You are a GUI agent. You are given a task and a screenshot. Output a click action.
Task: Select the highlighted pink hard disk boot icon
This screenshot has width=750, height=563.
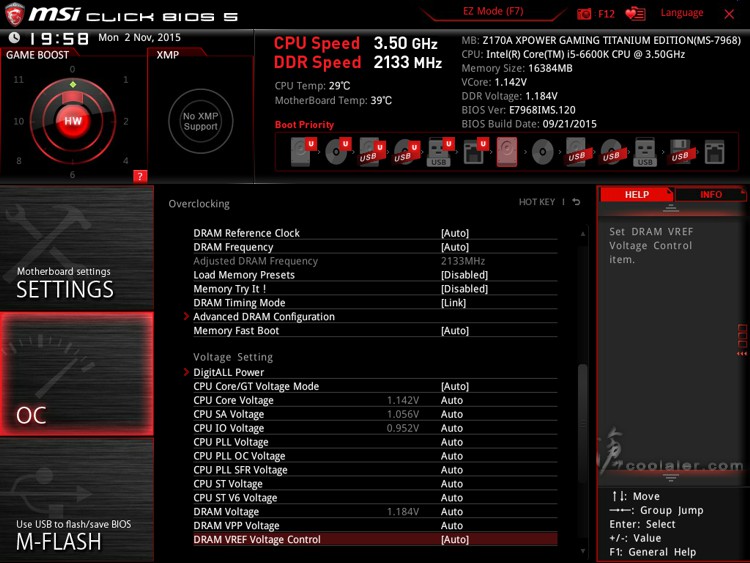[507, 152]
